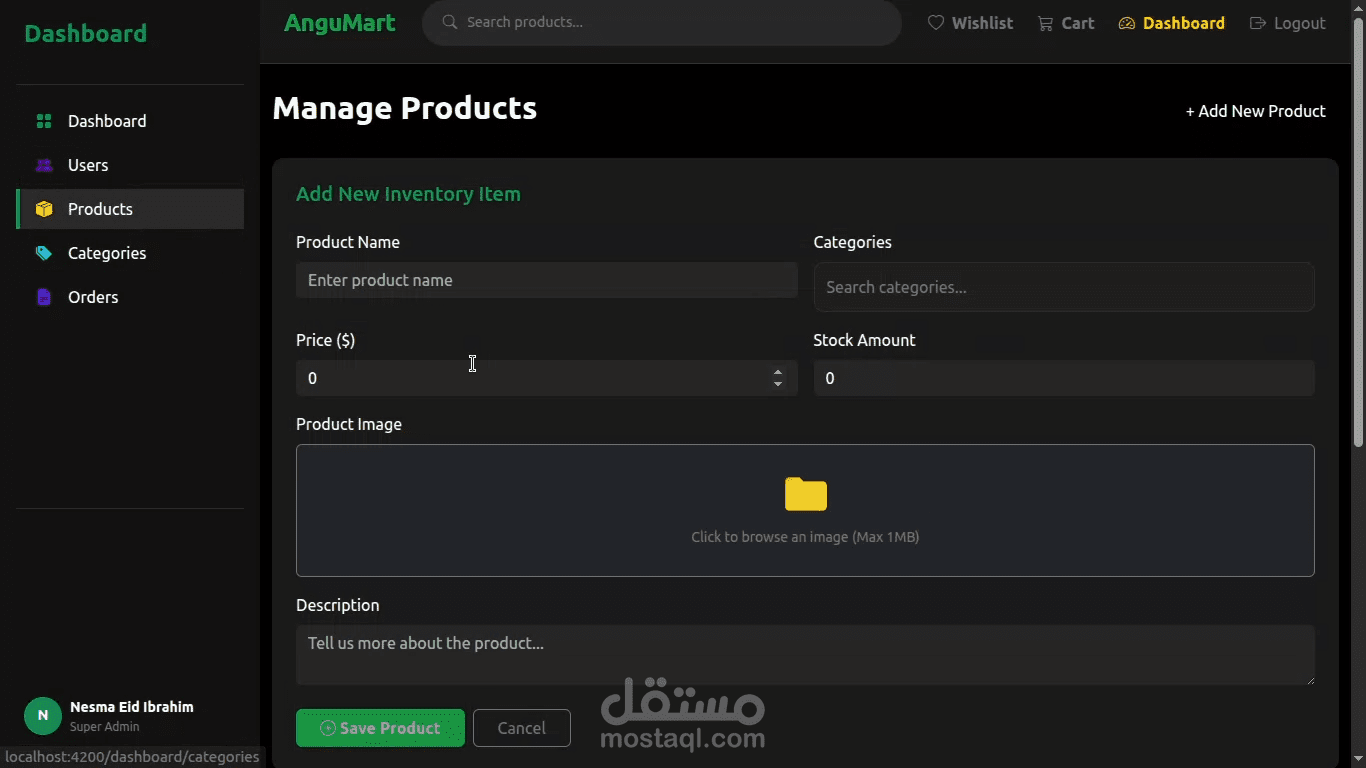Image resolution: width=1366 pixels, height=768 pixels.
Task: Click the Orders document icon
Action: tap(44, 297)
